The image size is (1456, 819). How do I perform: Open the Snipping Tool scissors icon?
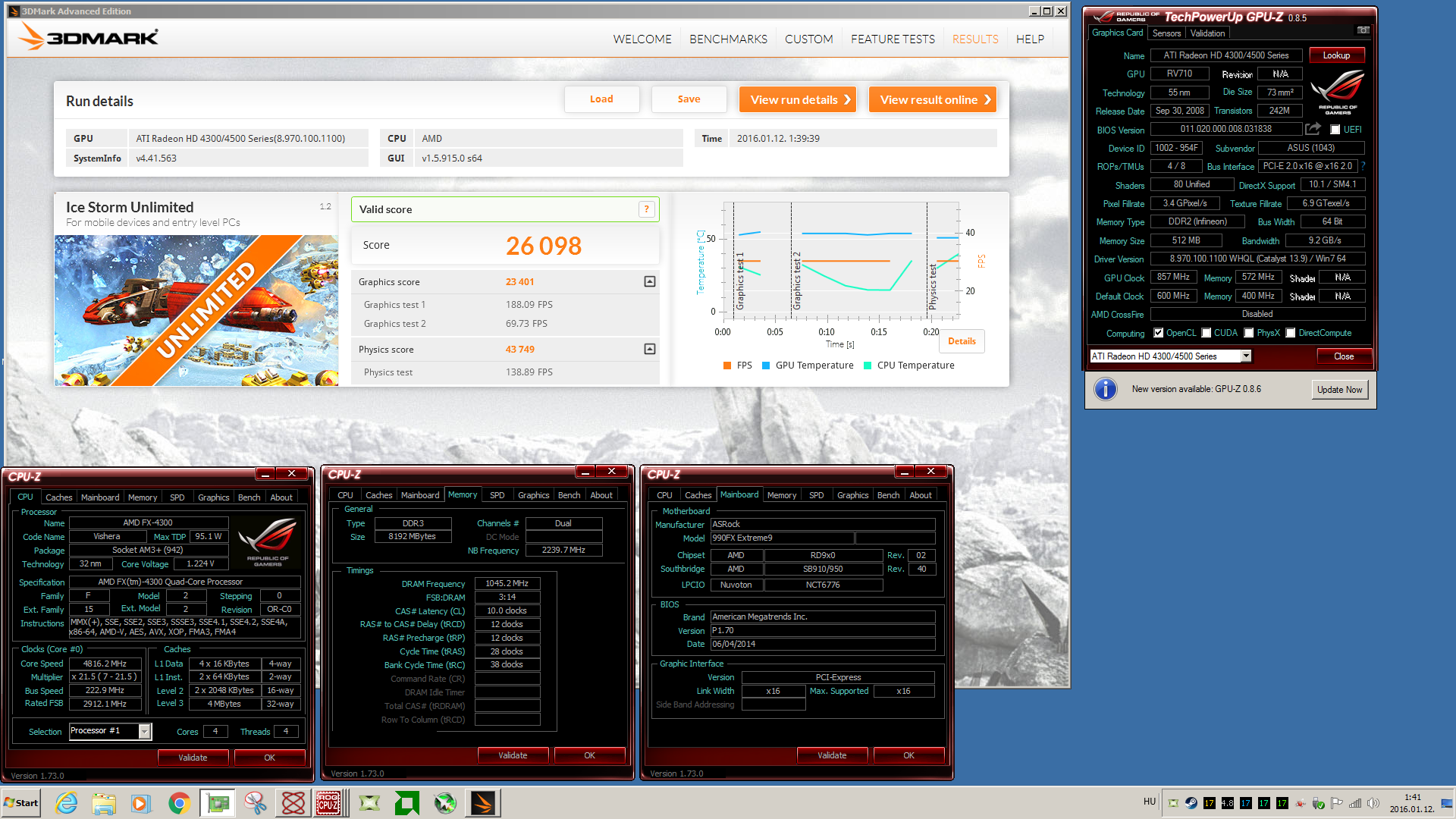[256, 802]
